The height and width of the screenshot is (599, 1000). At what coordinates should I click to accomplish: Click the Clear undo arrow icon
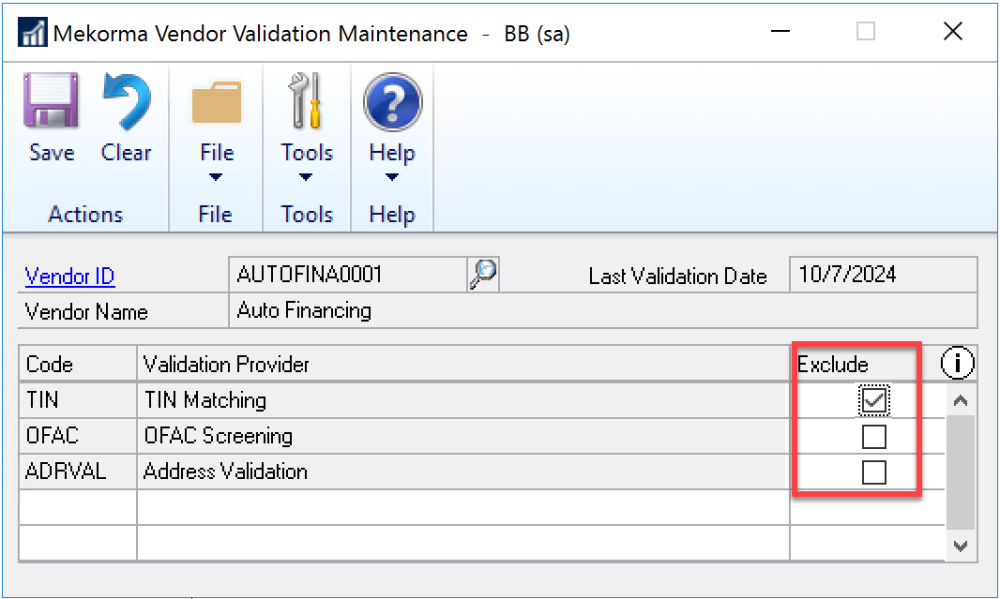pyautogui.click(x=126, y=104)
